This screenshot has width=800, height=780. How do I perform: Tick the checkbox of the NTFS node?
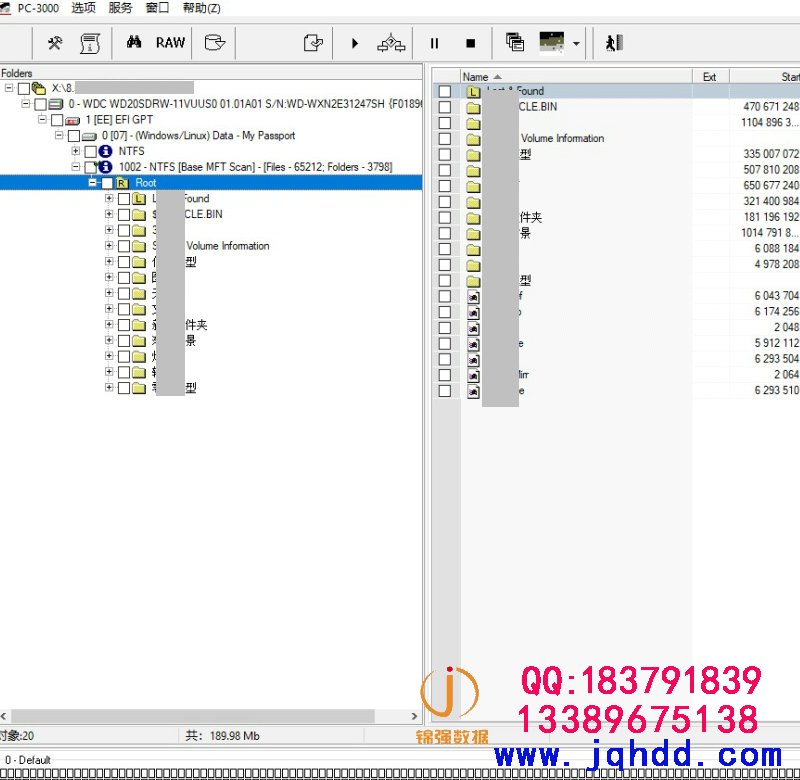pos(91,152)
